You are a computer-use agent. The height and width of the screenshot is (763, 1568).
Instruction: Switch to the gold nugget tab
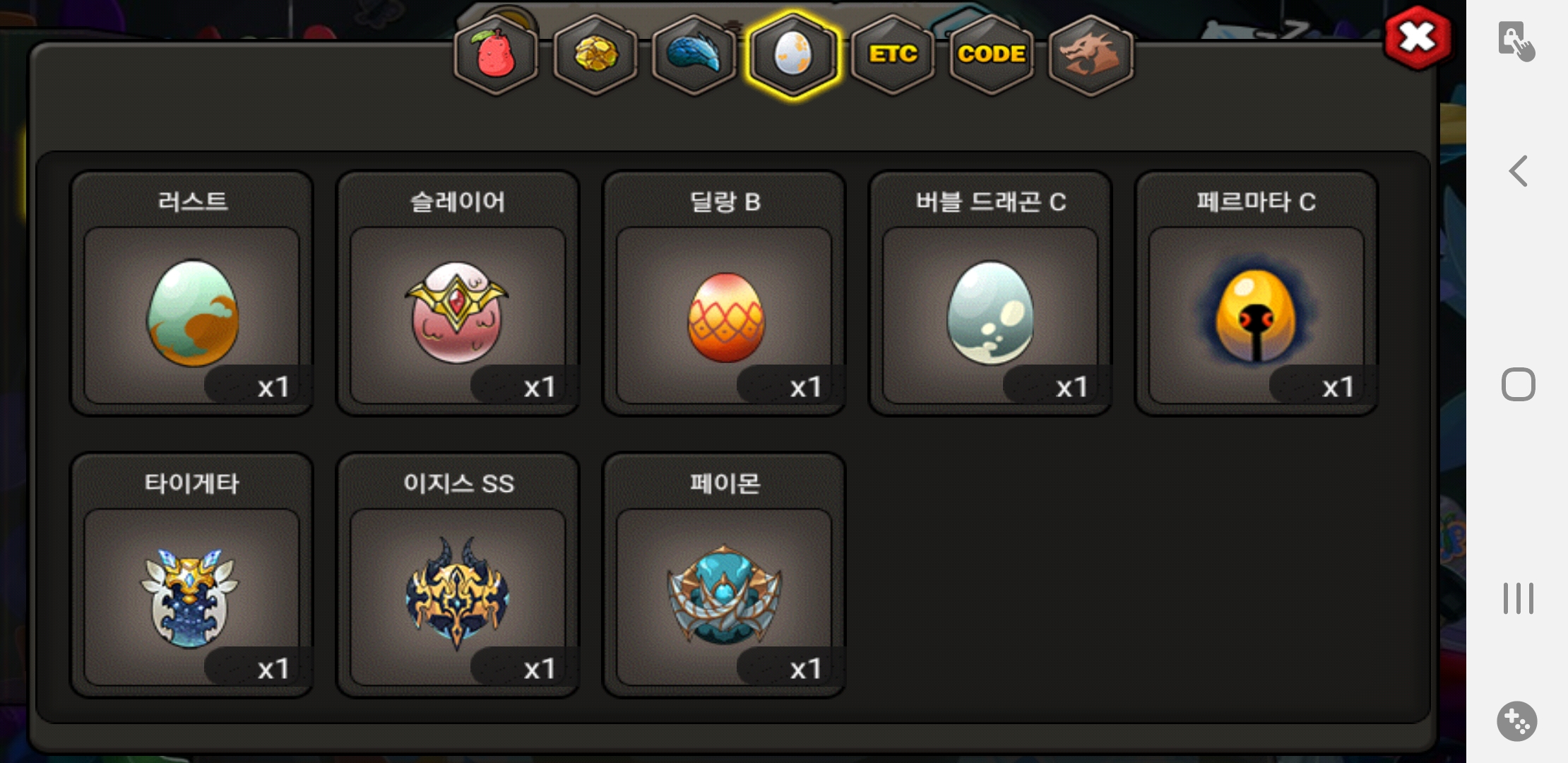point(595,55)
